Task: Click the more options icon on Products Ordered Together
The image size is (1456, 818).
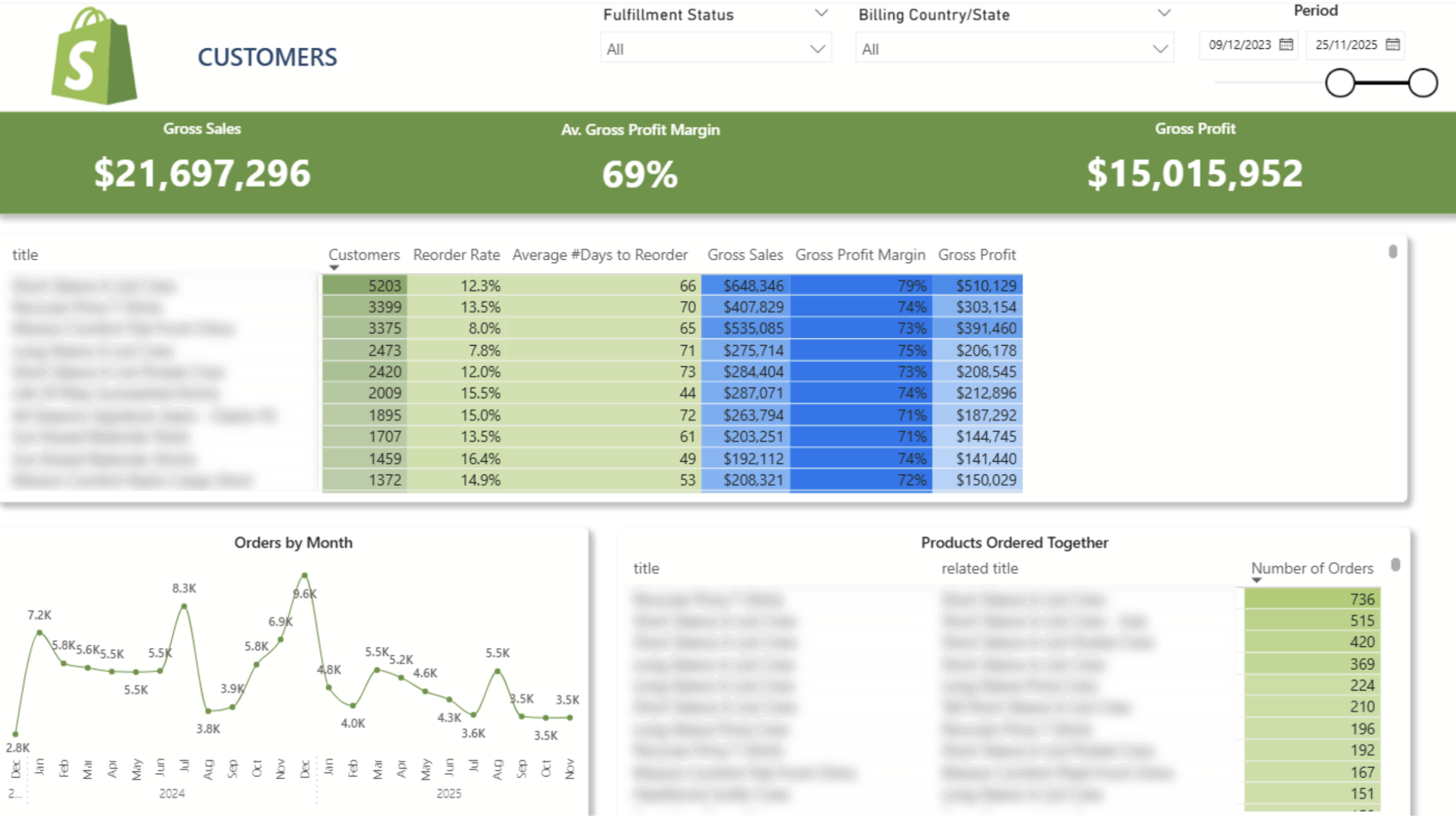Action: (1394, 566)
